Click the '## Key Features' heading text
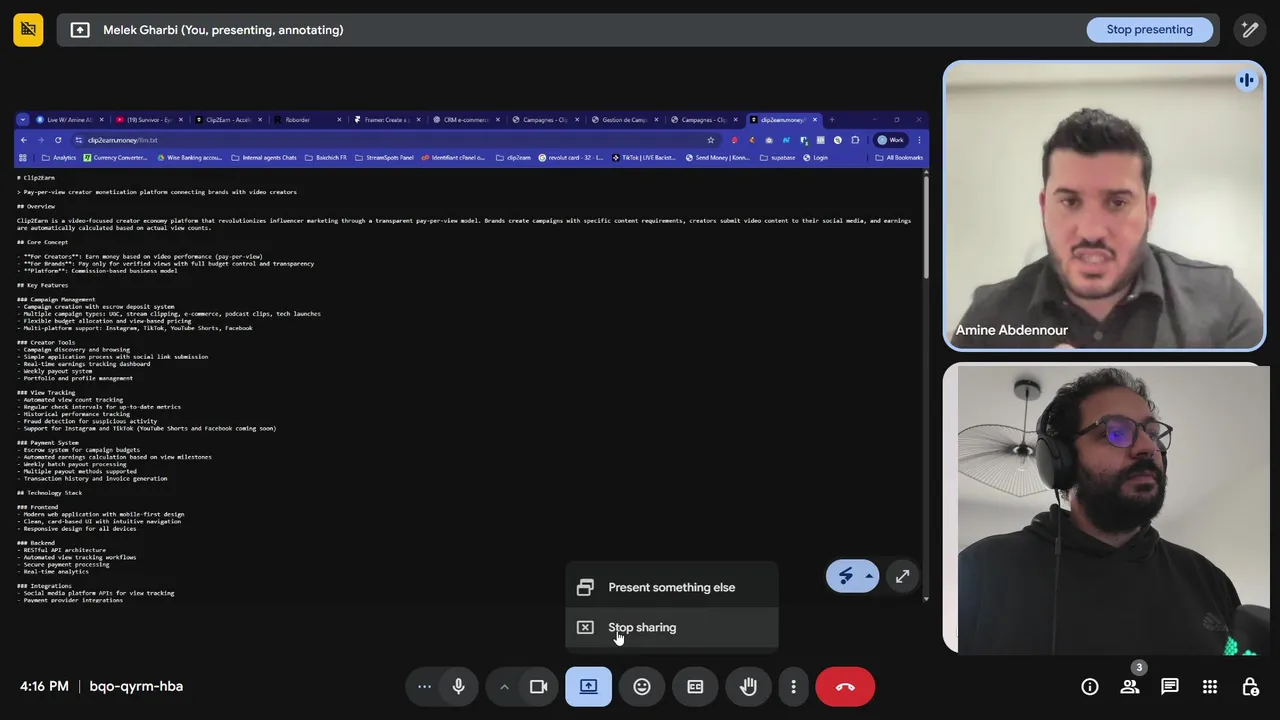 (x=43, y=286)
